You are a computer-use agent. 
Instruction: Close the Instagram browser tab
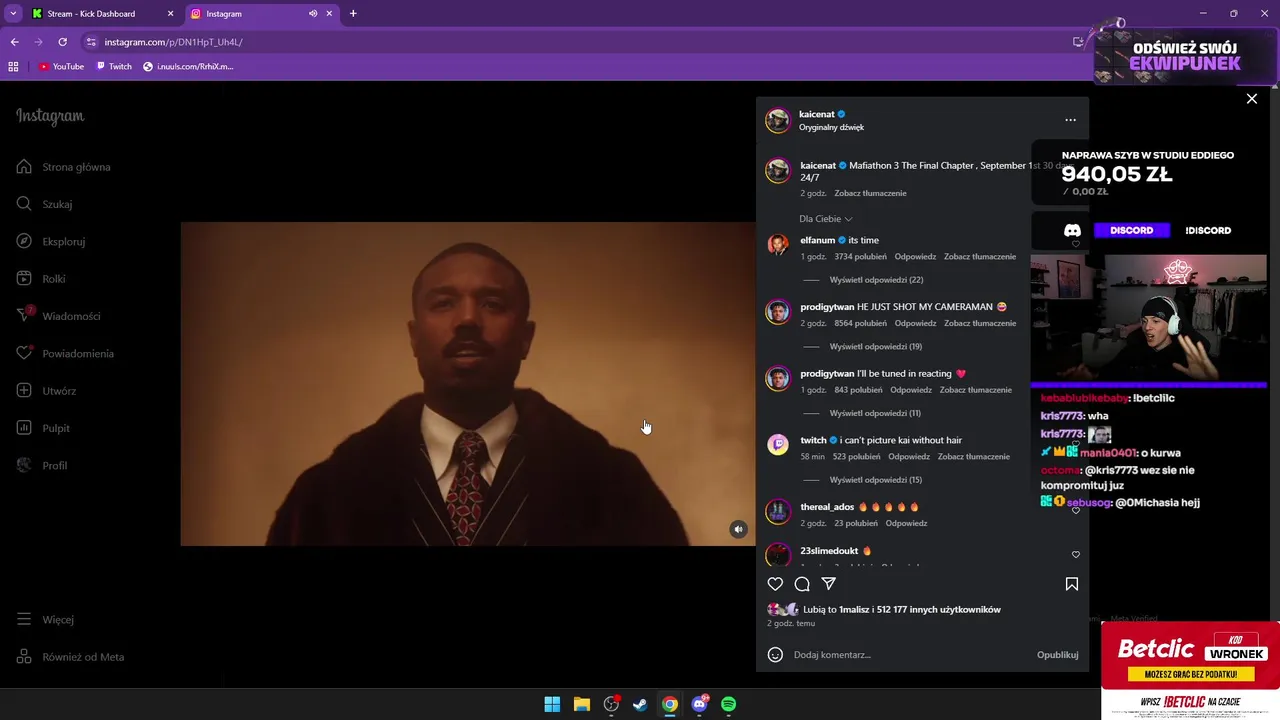329,13
